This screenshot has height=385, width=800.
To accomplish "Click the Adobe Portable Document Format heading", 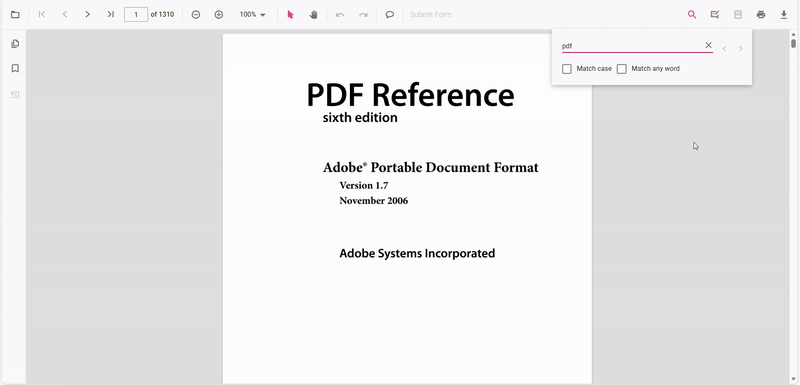I will pos(431,167).
